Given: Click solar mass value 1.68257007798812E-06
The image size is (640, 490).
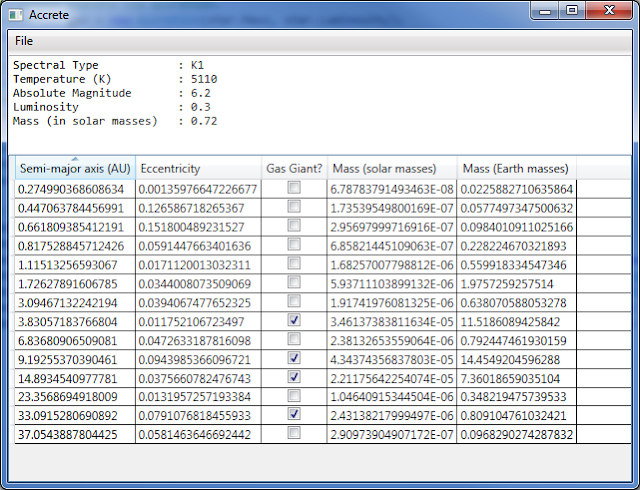Looking at the screenshot, I should [x=392, y=265].
